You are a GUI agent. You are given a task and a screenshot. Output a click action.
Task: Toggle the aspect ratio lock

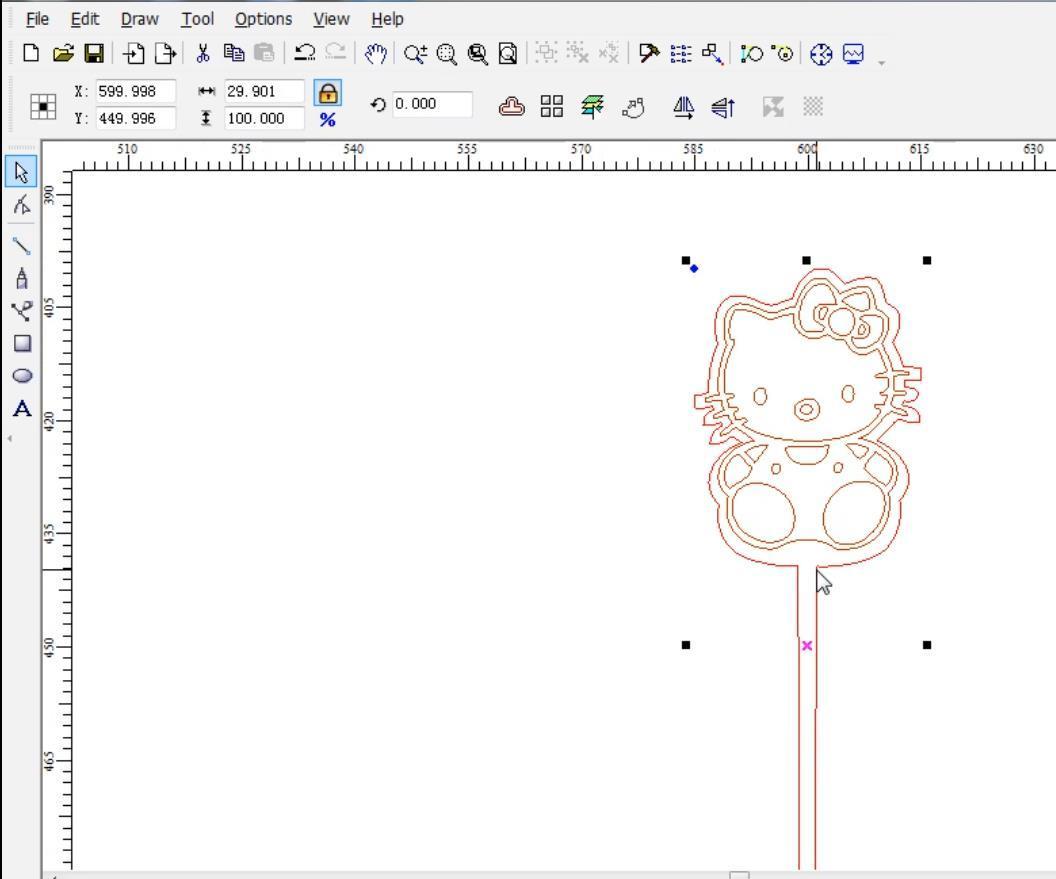329,92
